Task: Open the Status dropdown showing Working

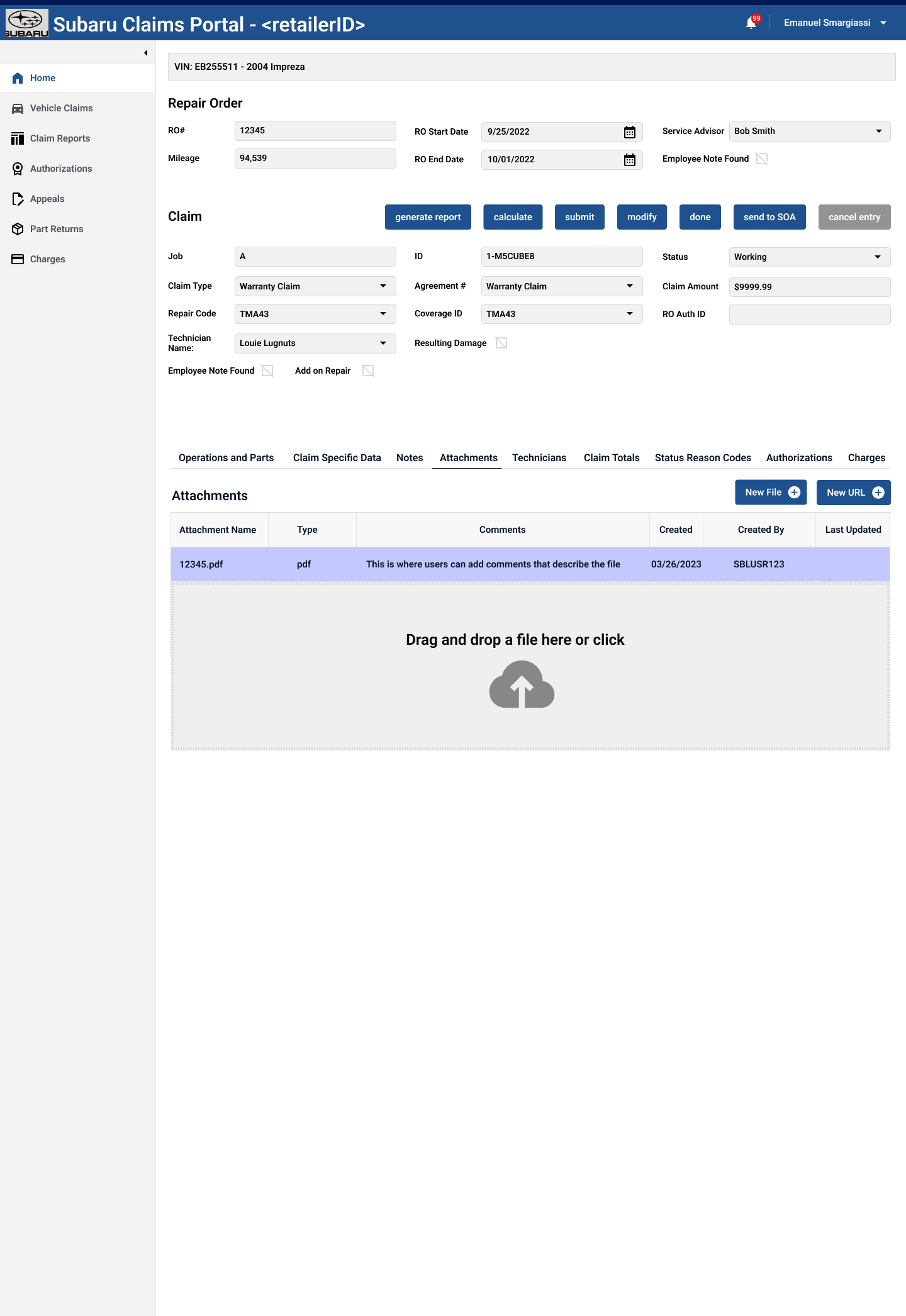Action: click(x=877, y=257)
